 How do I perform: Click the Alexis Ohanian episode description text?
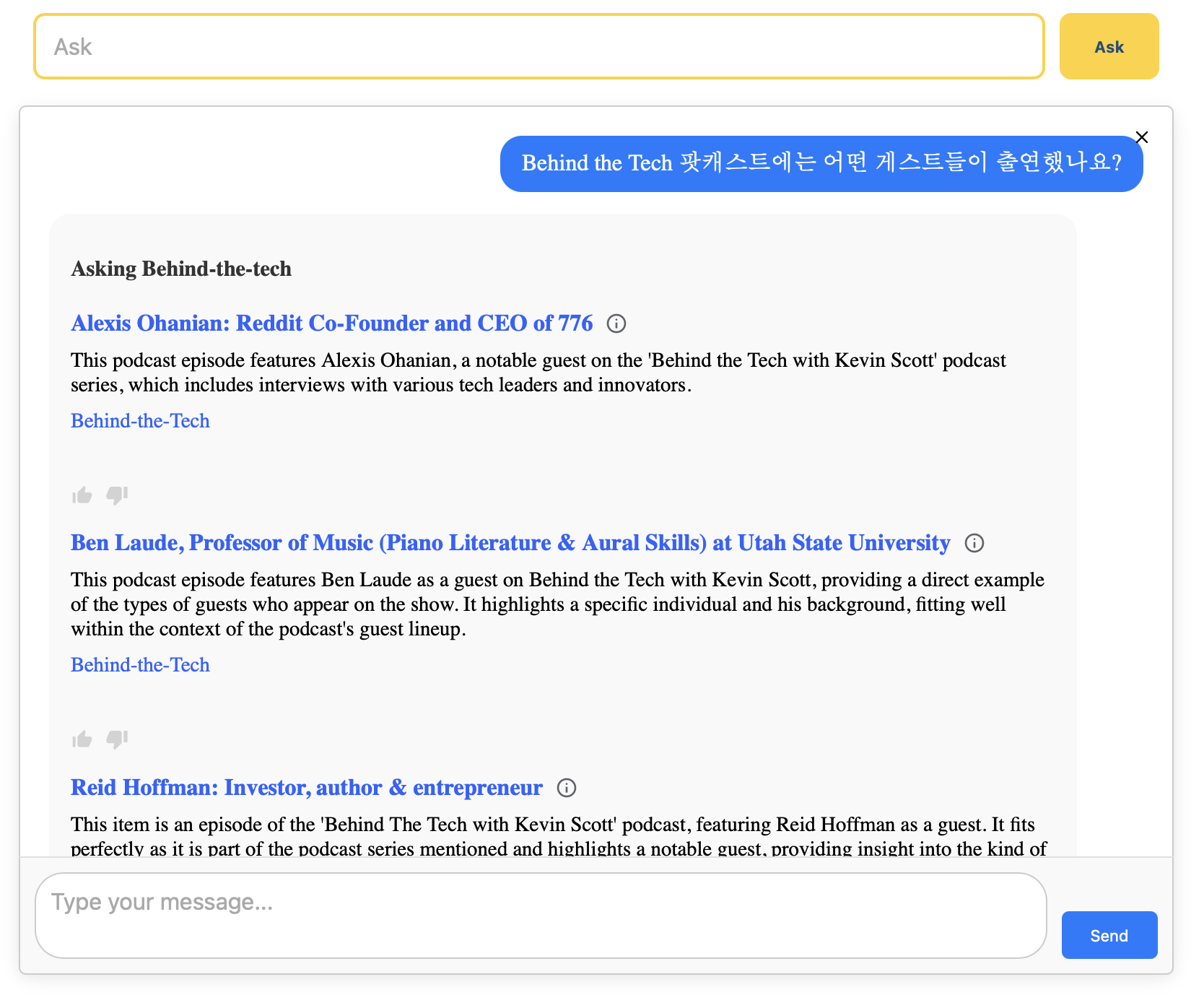pos(538,373)
